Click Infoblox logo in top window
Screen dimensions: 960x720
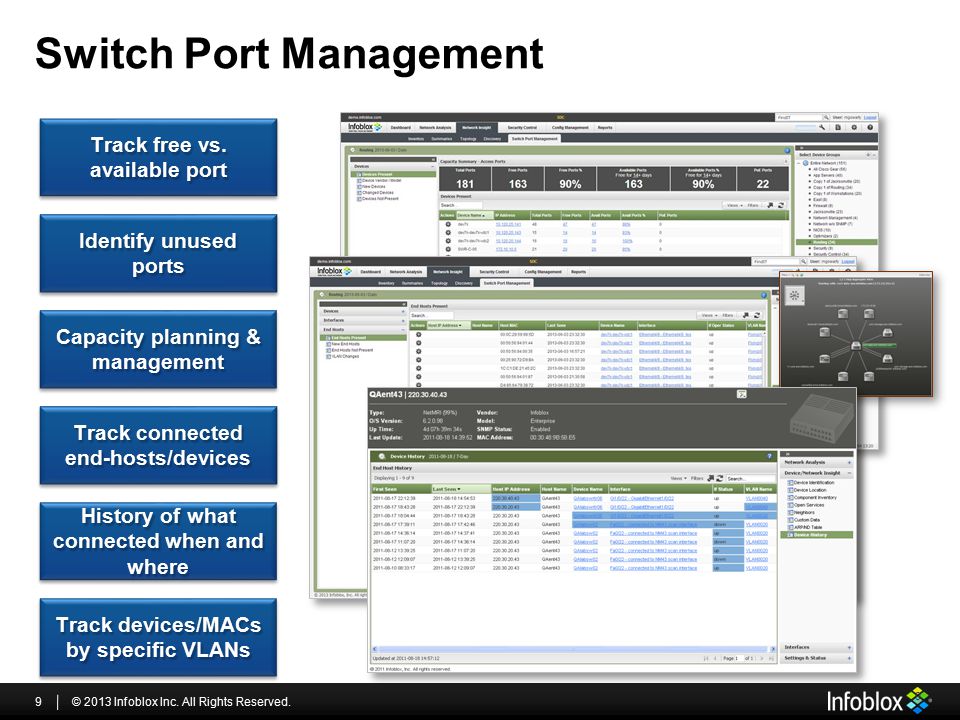[x=364, y=127]
